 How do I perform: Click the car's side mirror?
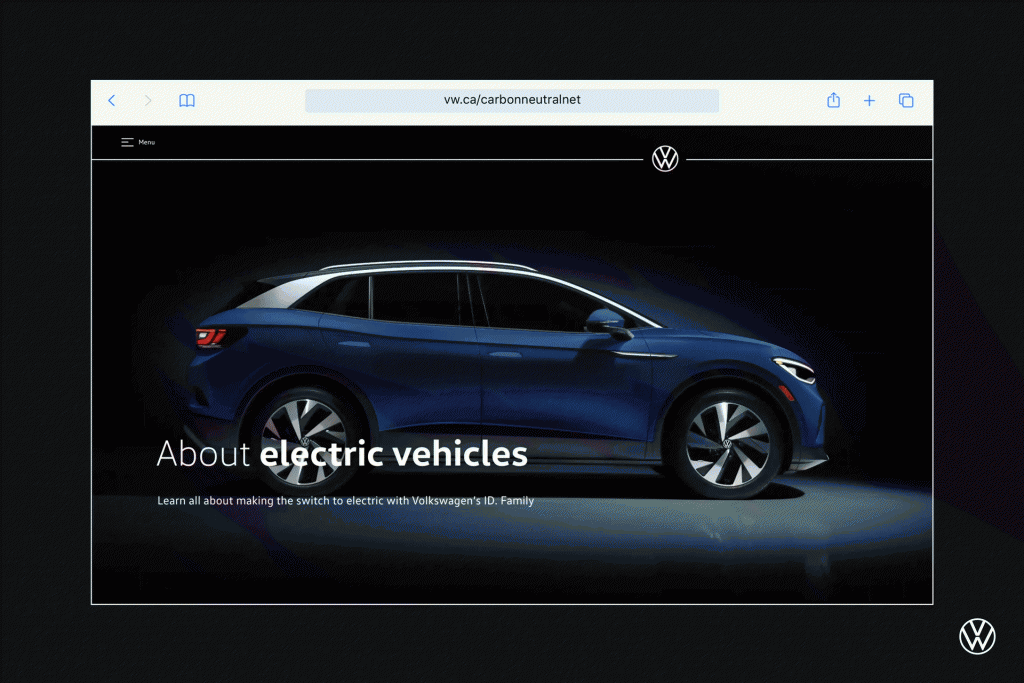[x=605, y=320]
